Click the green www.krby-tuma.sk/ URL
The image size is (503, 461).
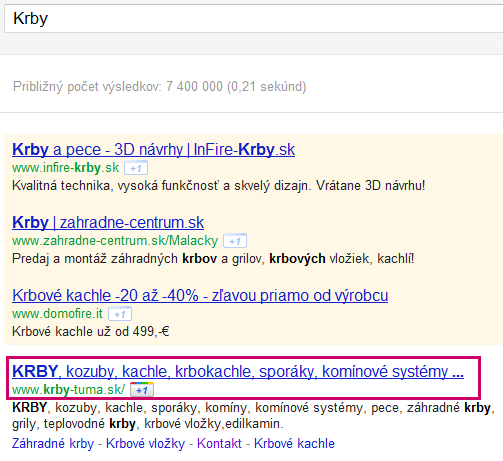tap(69, 390)
